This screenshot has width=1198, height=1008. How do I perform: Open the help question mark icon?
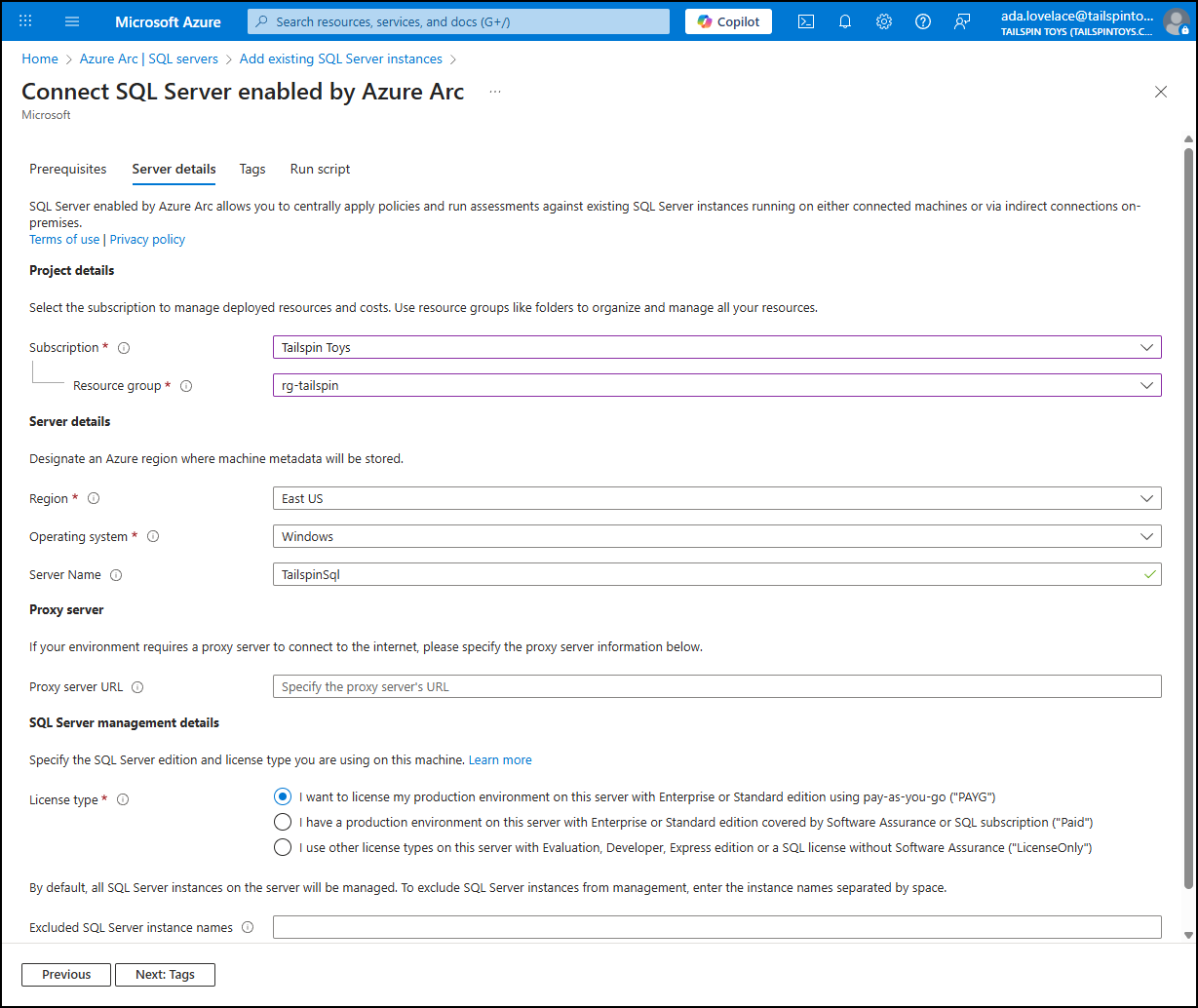[x=923, y=21]
